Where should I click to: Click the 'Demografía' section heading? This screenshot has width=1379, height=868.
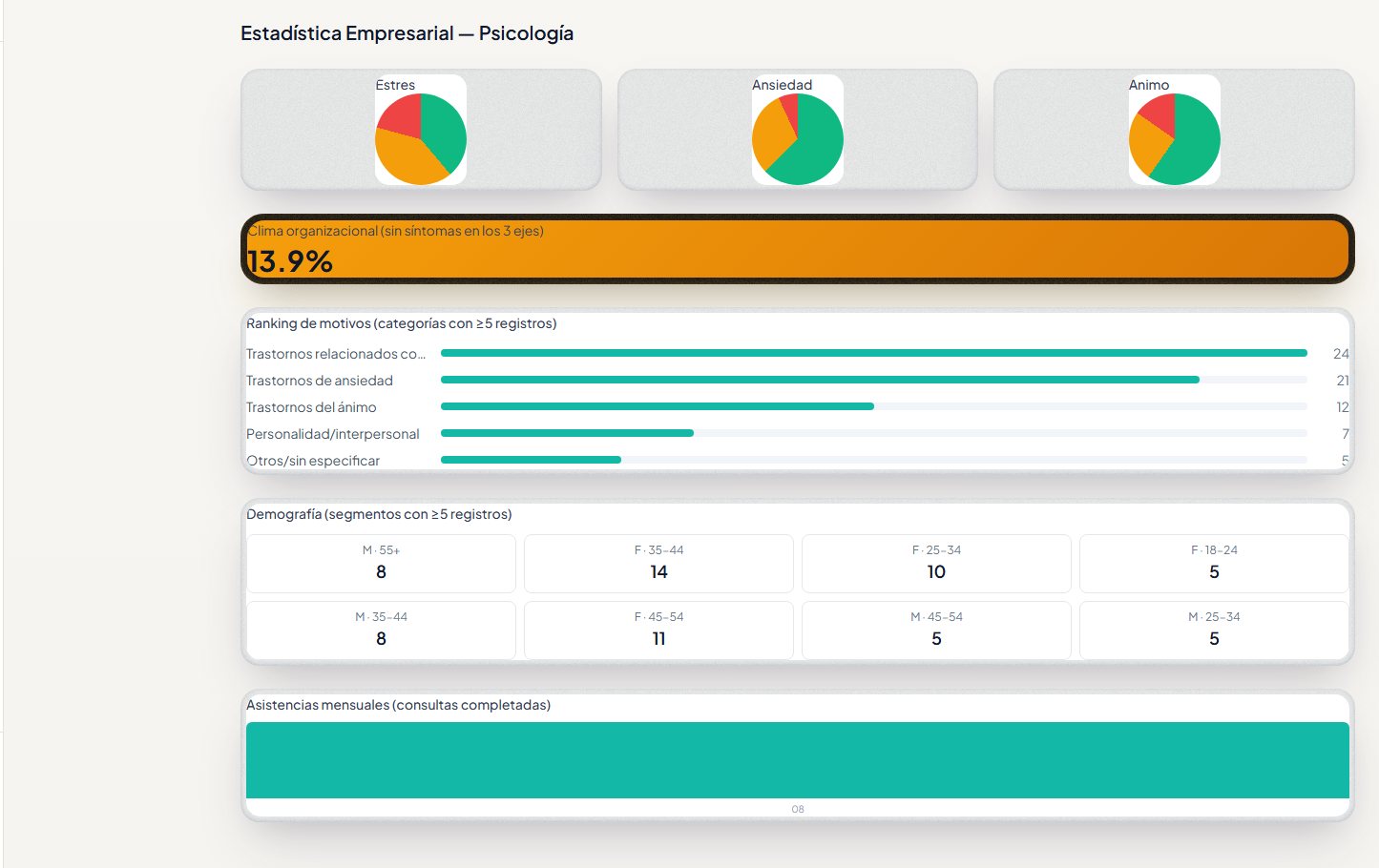coord(379,514)
